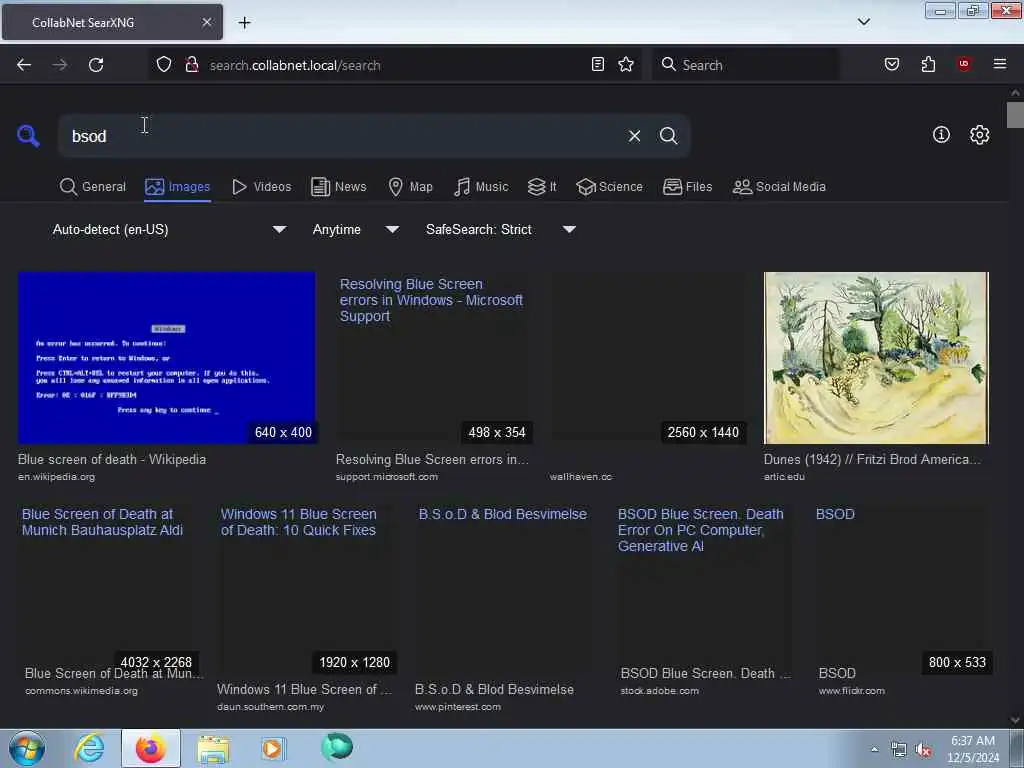Open the Extensions puzzle icon
Screen dimensions: 1024x768
(928, 64)
